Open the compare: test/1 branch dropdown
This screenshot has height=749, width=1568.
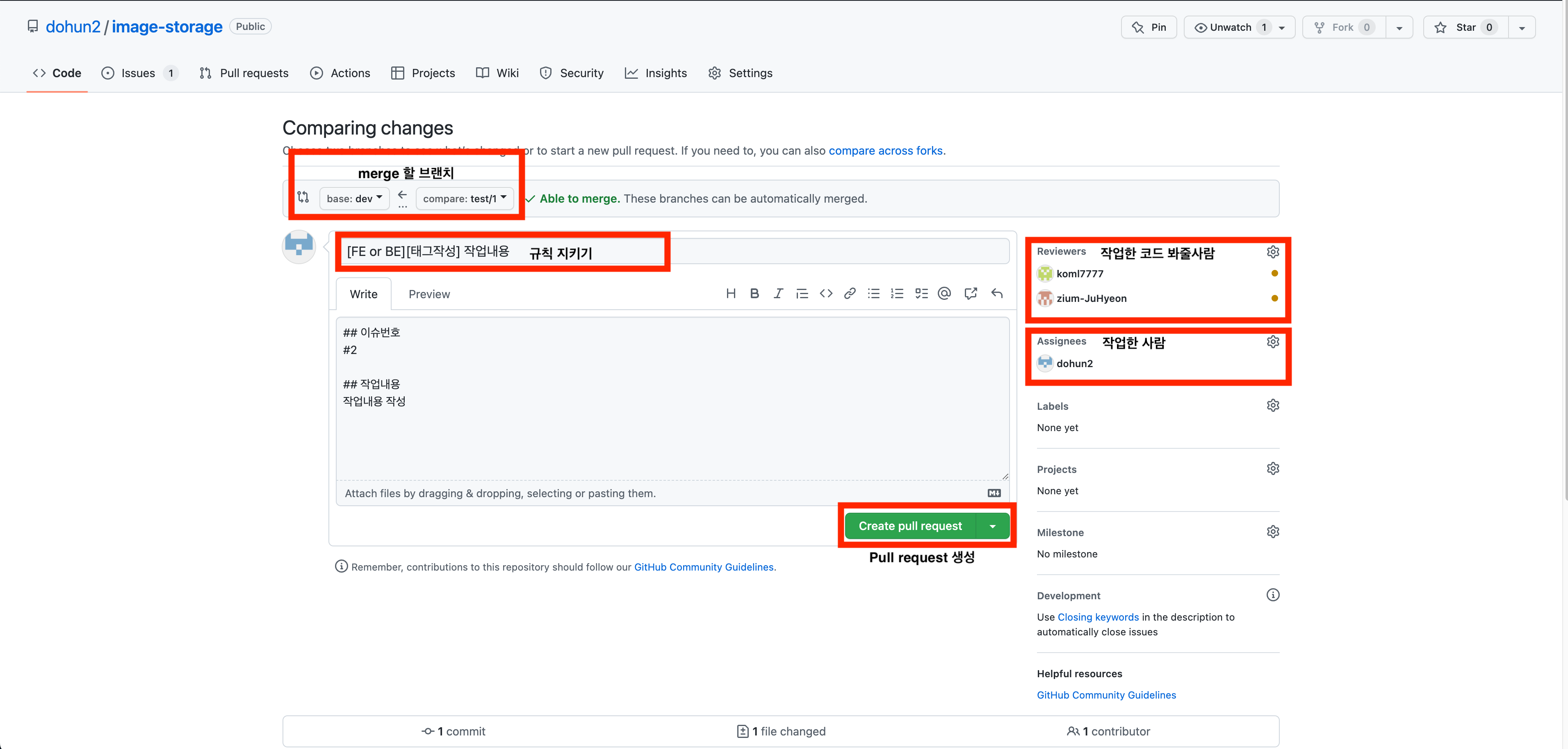click(x=465, y=199)
